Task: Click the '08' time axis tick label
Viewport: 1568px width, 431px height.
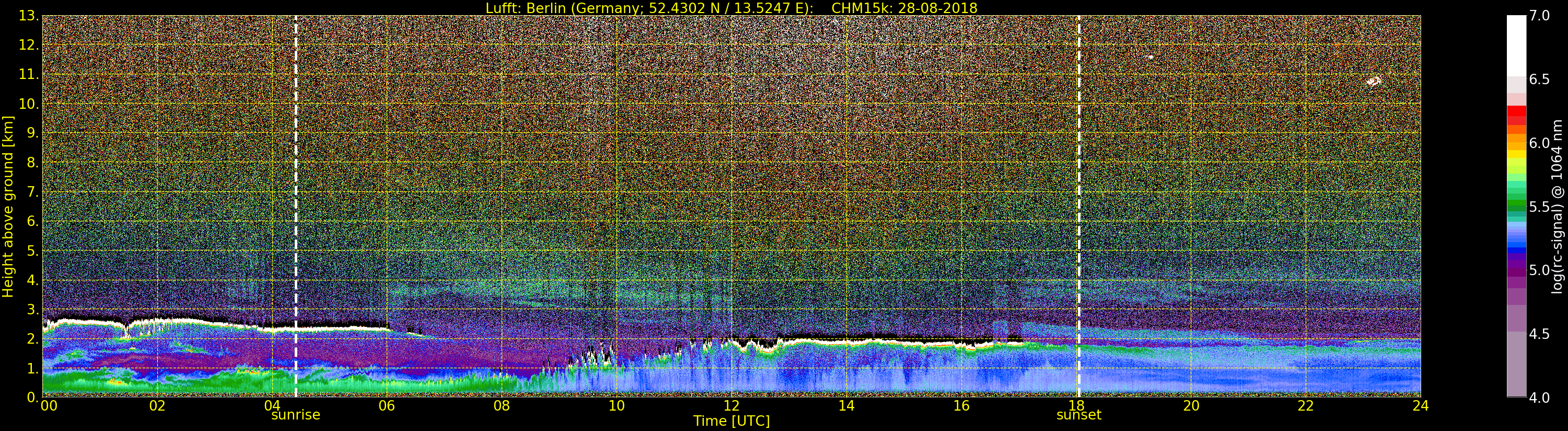Action: tap(502, 405)
